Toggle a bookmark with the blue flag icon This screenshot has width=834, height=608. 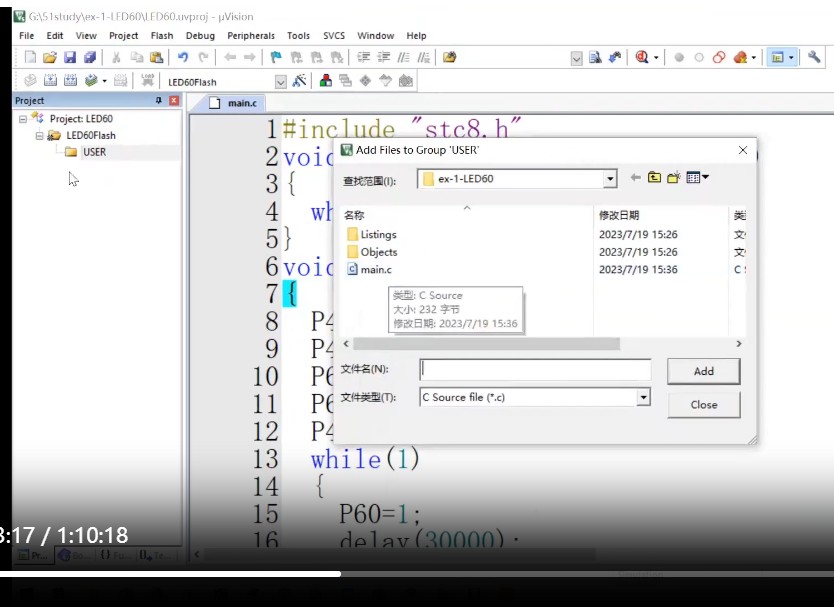pyautogui.click(x=276, y=57)
